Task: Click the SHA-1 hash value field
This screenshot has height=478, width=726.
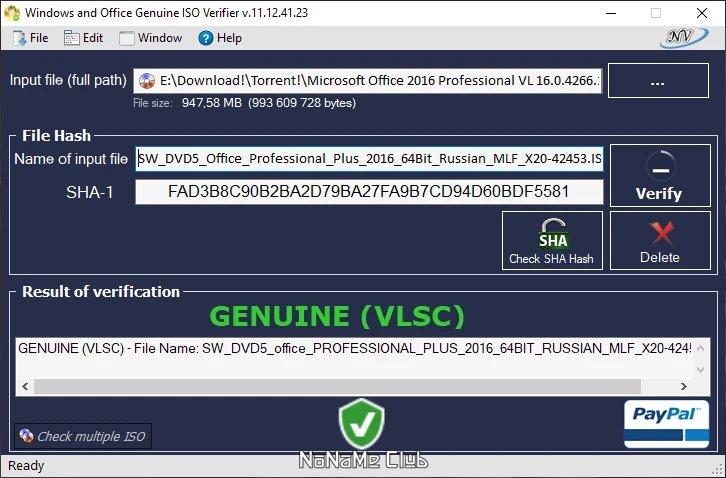Action: point(369,192)
